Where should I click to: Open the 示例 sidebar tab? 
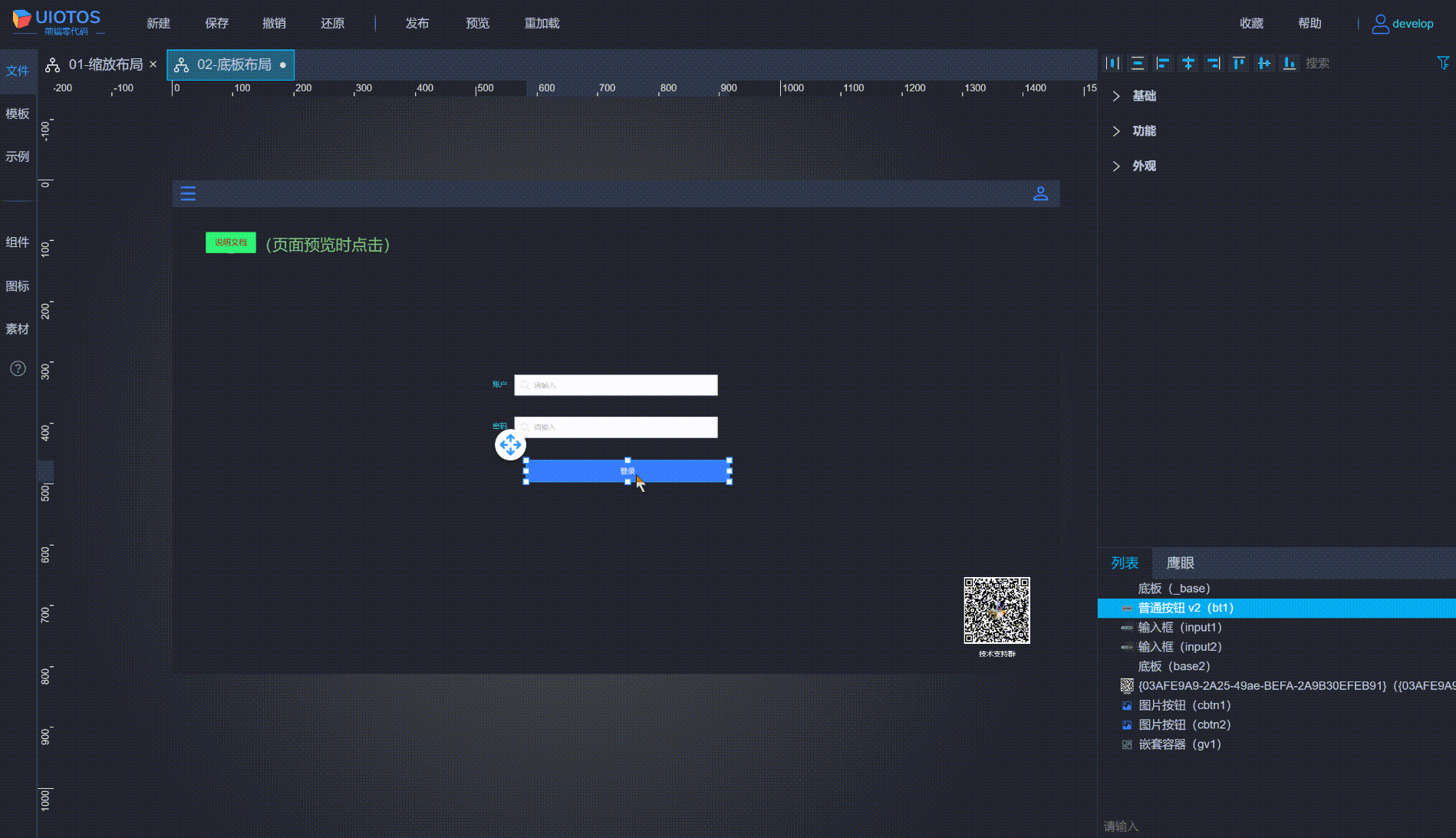click(x=18, y=157)
